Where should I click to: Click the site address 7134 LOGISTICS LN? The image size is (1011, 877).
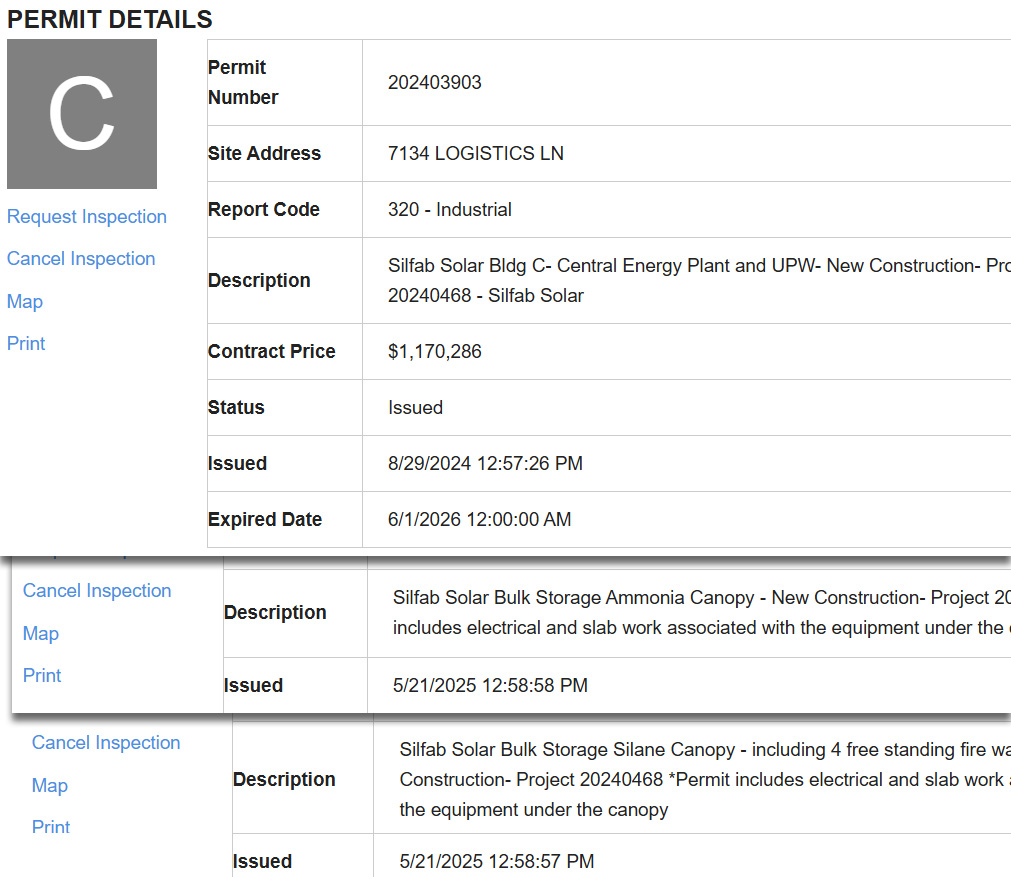point(476,154)
